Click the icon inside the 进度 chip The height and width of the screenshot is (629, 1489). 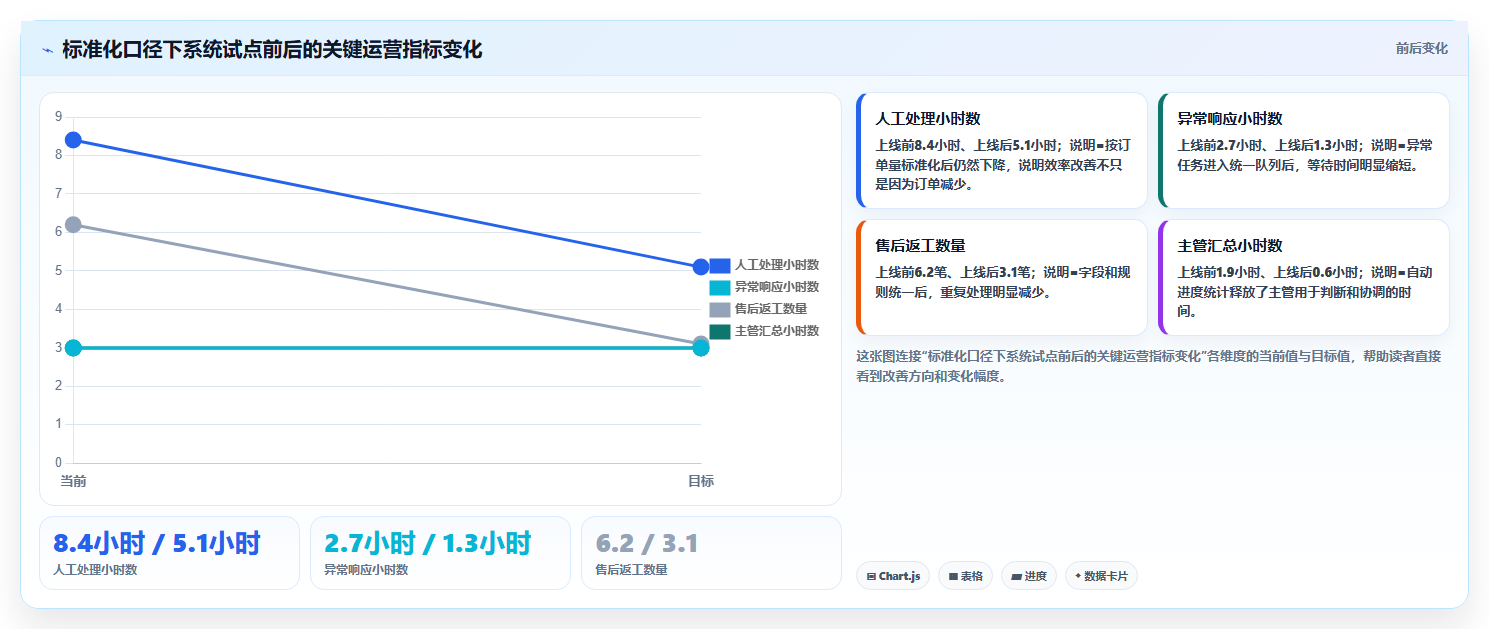1016,577
